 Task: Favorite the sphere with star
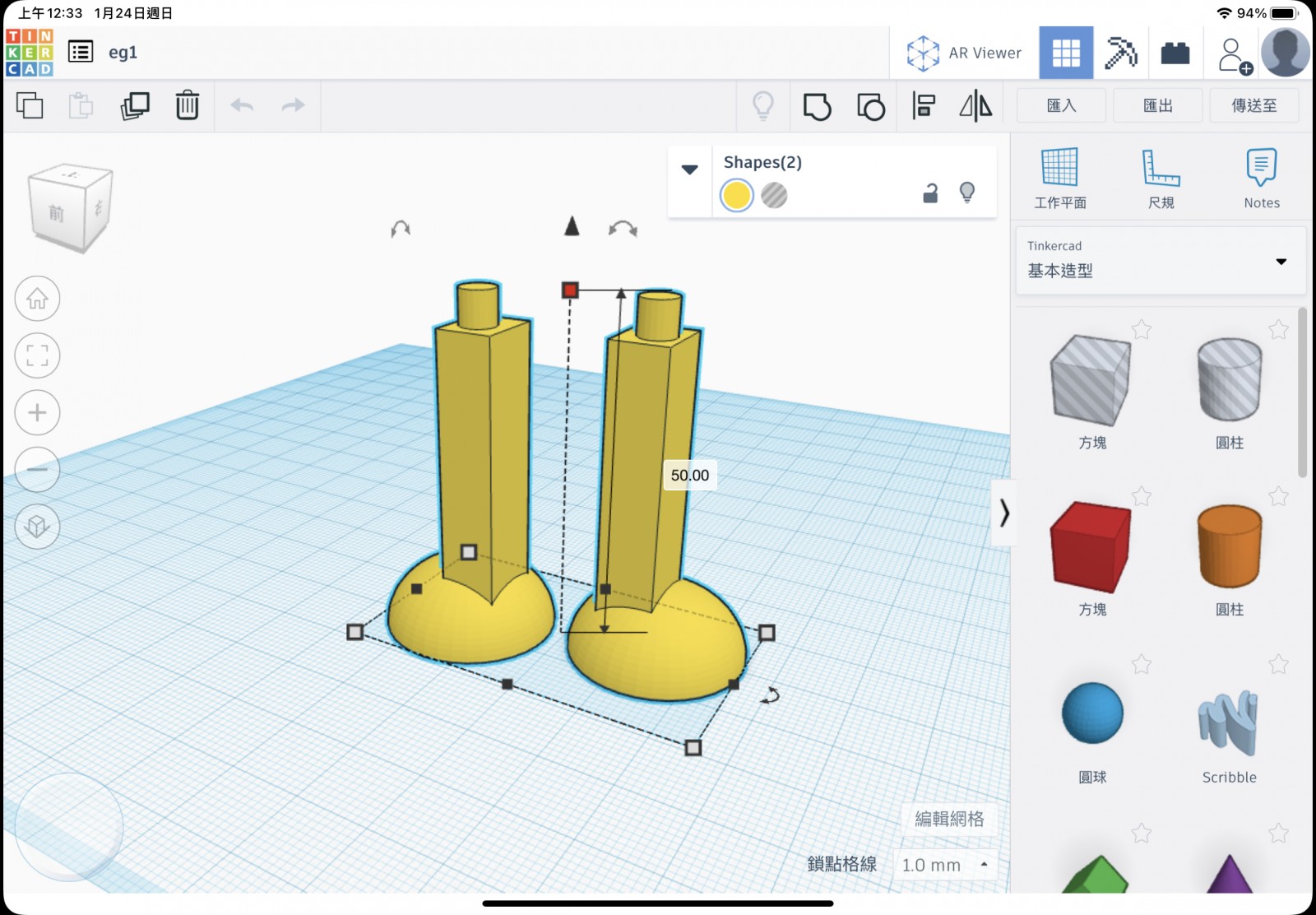pyautogui.click(x=1142, y=664)
